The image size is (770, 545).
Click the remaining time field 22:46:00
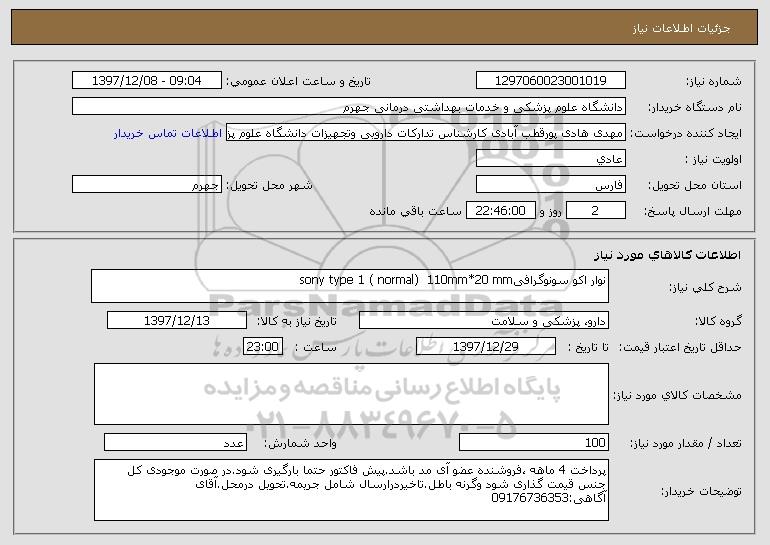500,211
